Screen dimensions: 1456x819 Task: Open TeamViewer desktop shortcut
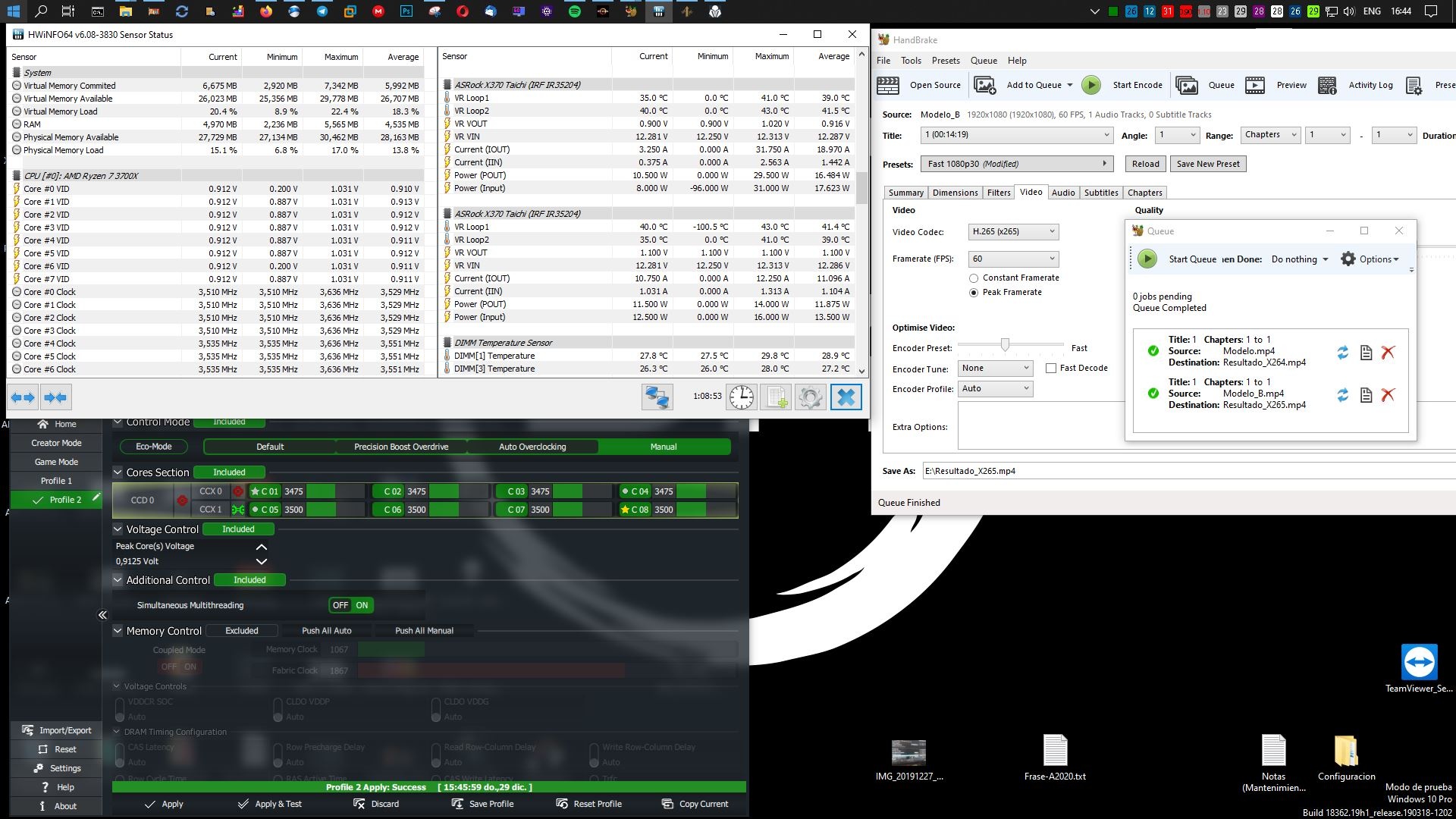tap(1419, 668)
